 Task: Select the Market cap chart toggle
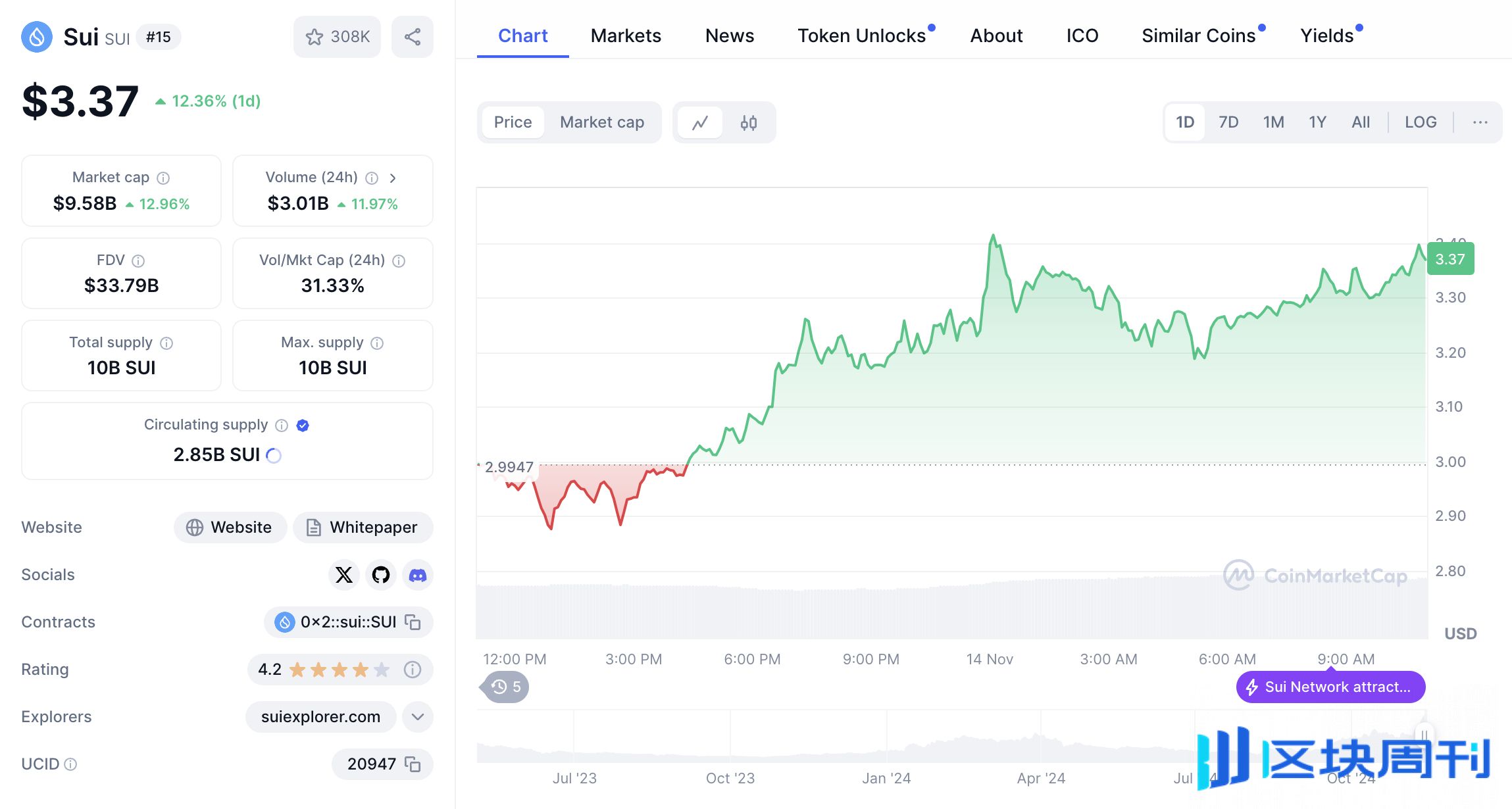[x=602, y=122]
